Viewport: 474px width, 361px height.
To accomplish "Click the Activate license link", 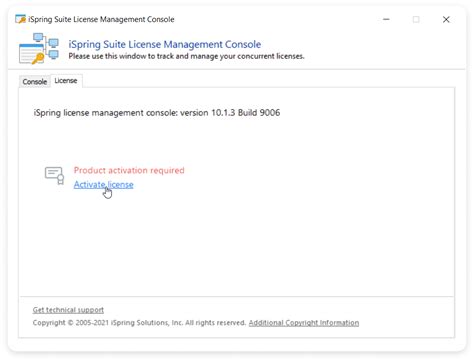I will pyautogui.click(x=103, y=185).
